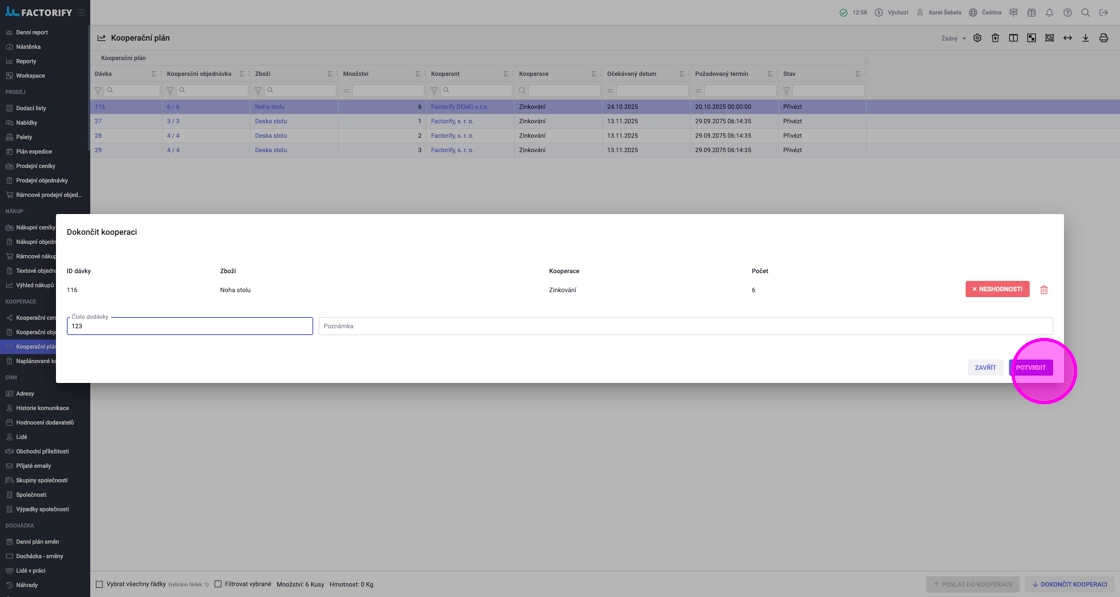Open Palety in sidebar
Image resolution: width=1120 pixels, height=597 pixels.
coord(24,137)
